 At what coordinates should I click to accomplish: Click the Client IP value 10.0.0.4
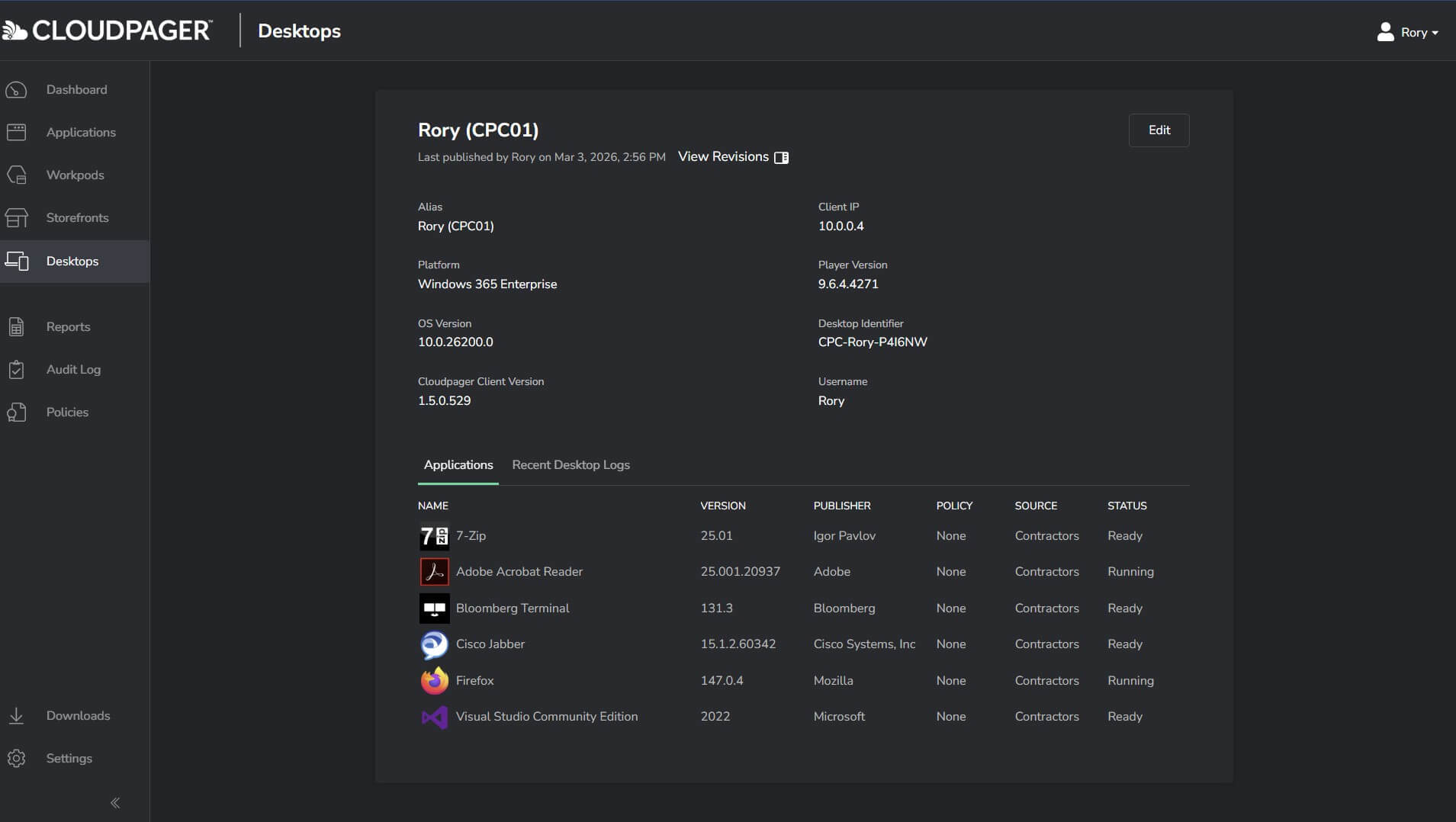click(840, 226)
